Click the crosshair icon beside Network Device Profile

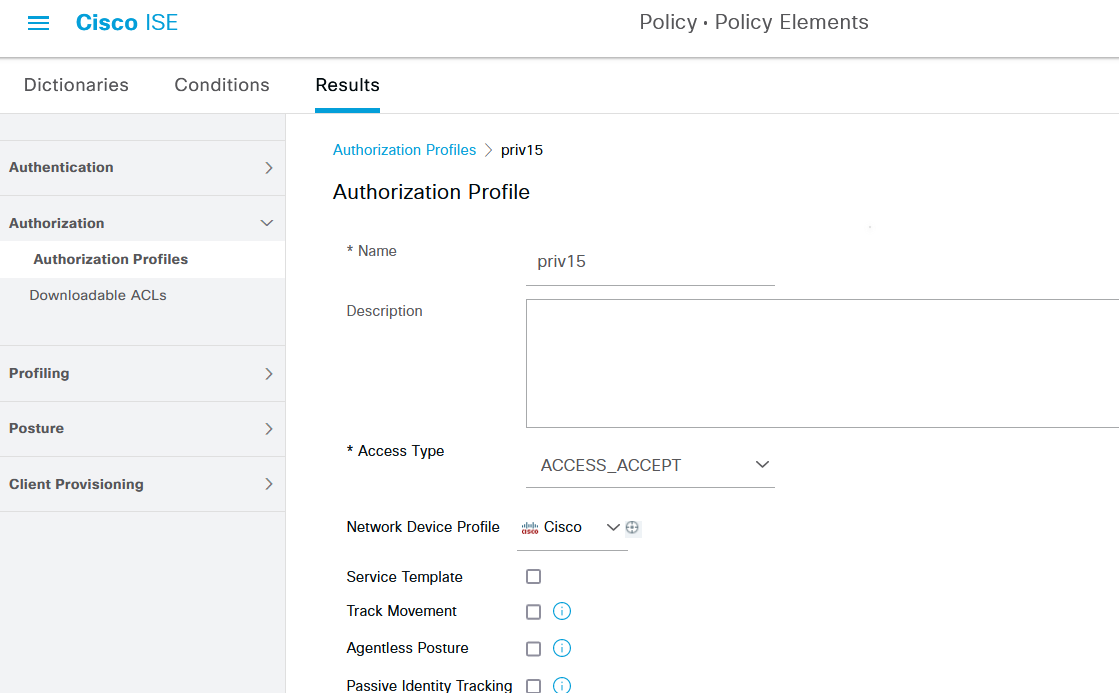point(632,527)
